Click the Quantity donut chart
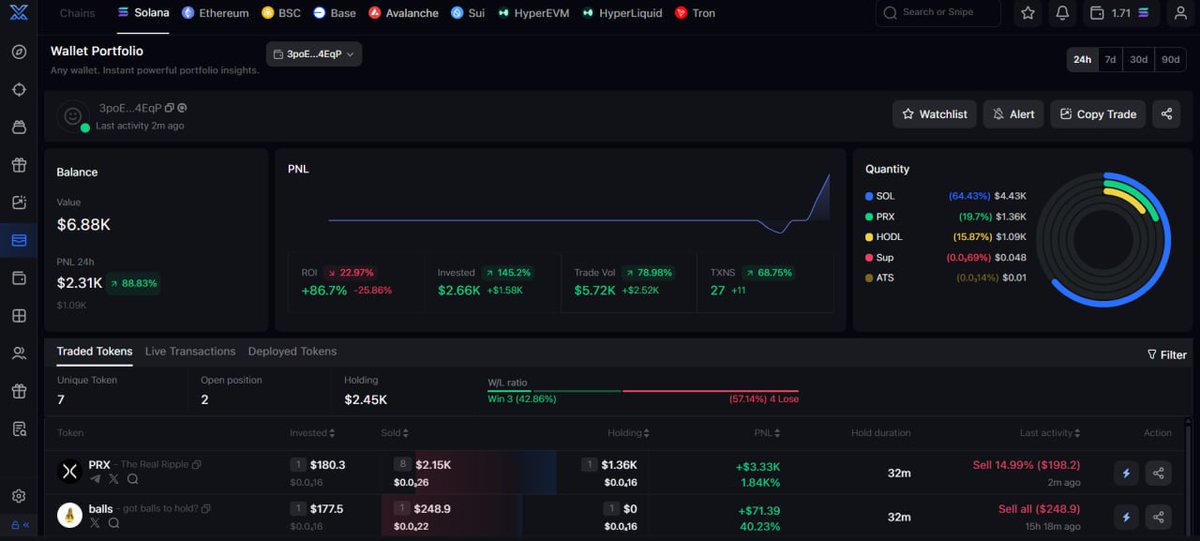Image resolution: width=1200 pixels, height=541 pixels. point(1102,239)
